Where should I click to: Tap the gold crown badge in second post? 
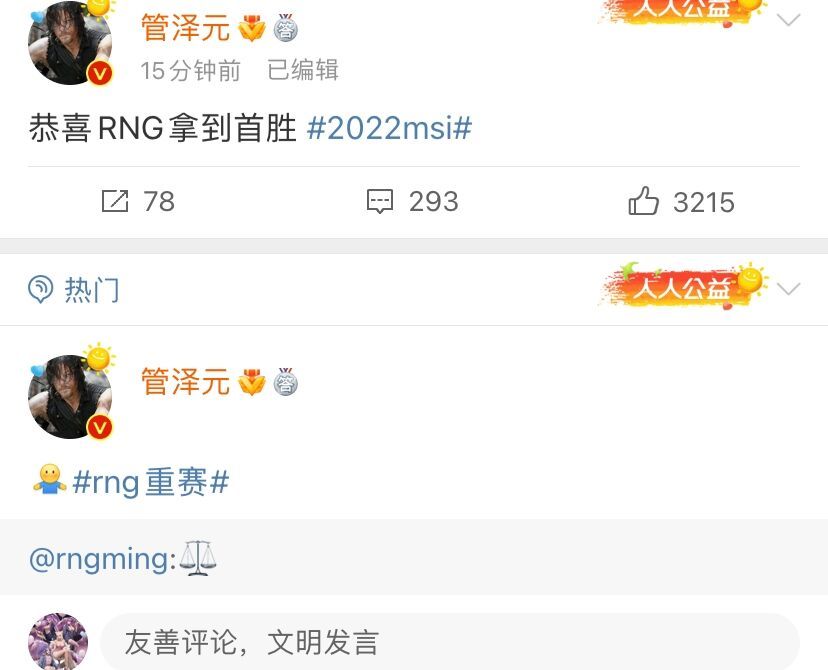[252, 382]
